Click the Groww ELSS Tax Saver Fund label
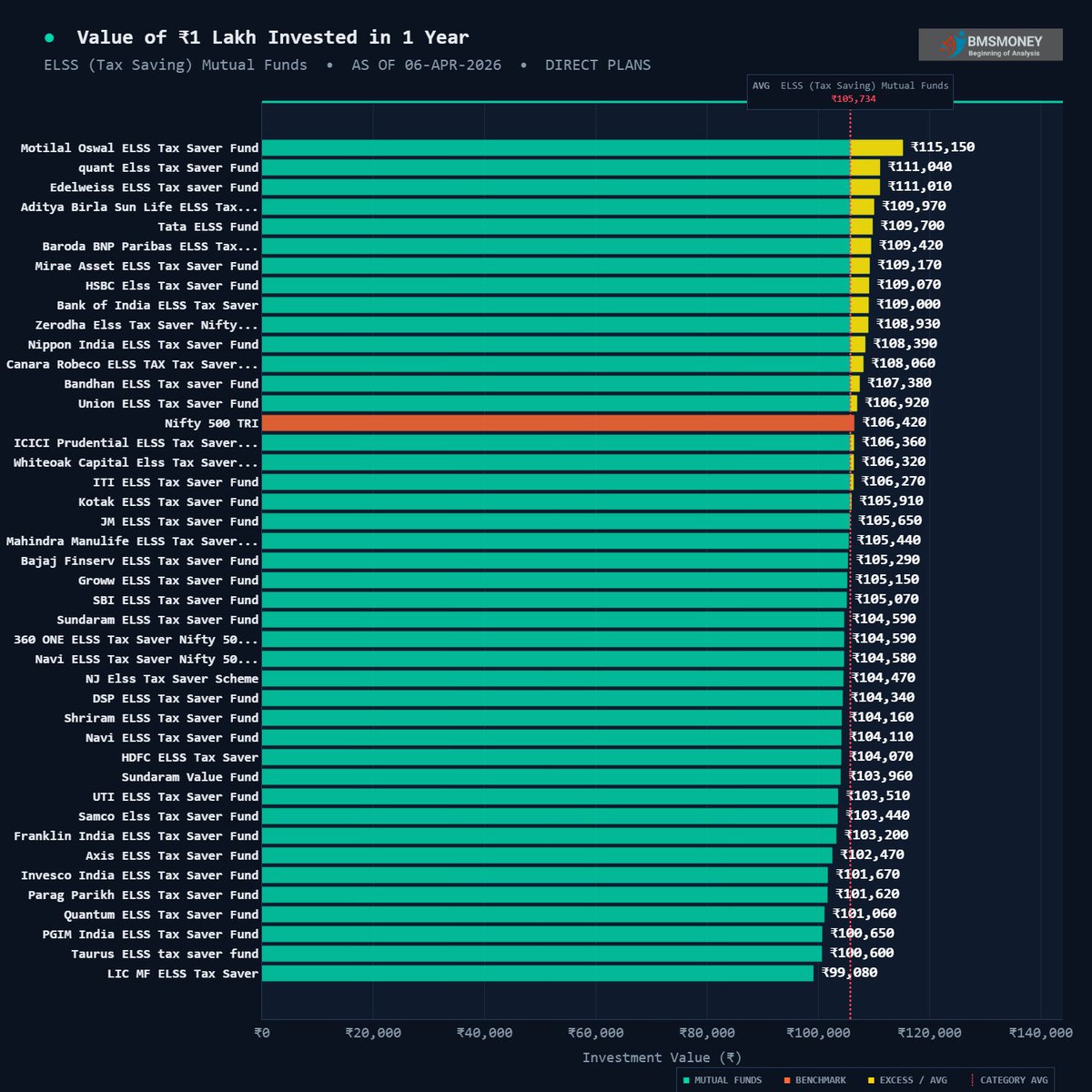1092x1092 pixels. click(x=168, y=581)
